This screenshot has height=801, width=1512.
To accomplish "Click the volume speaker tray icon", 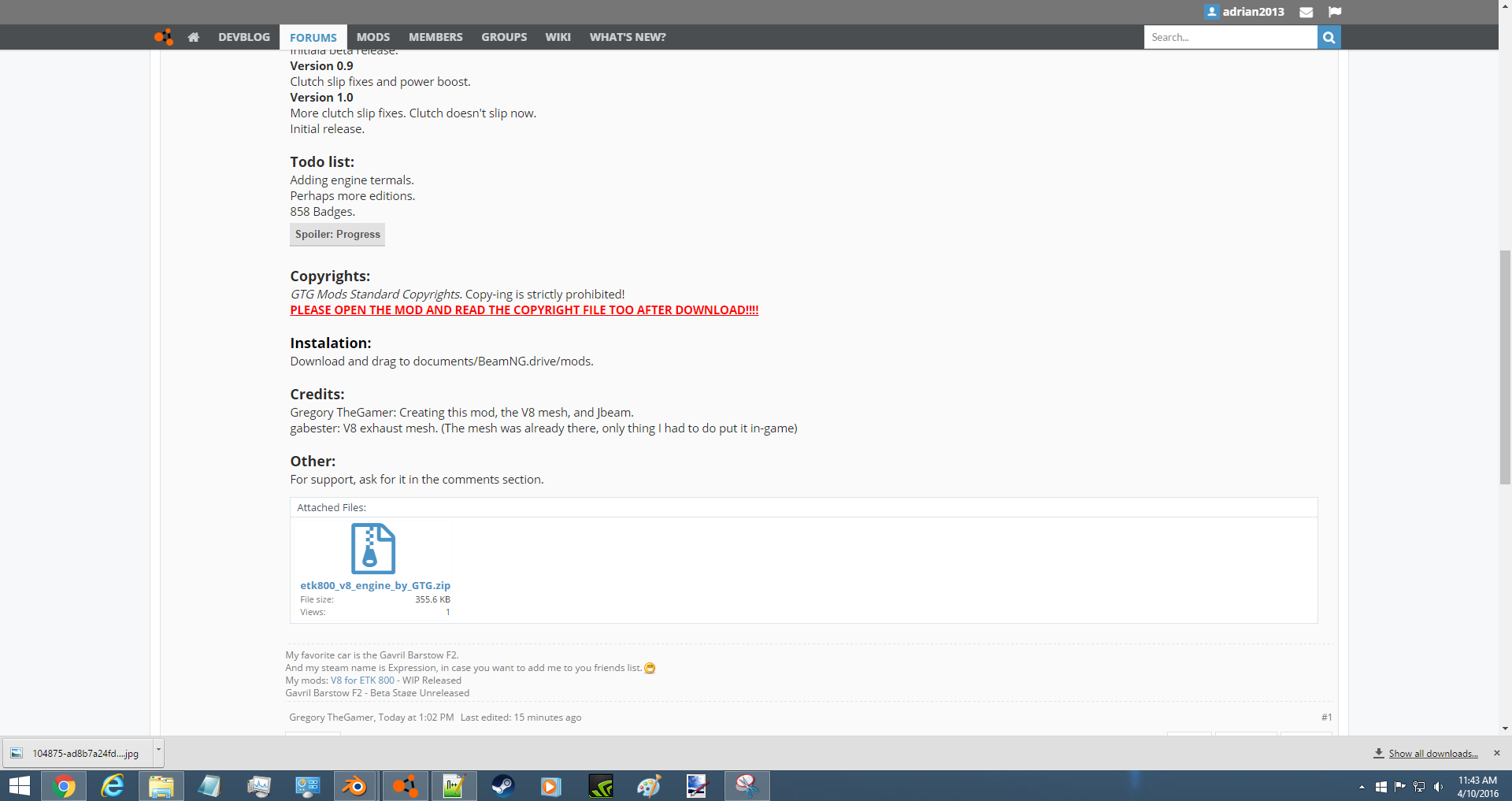I will coord(1439,787).
